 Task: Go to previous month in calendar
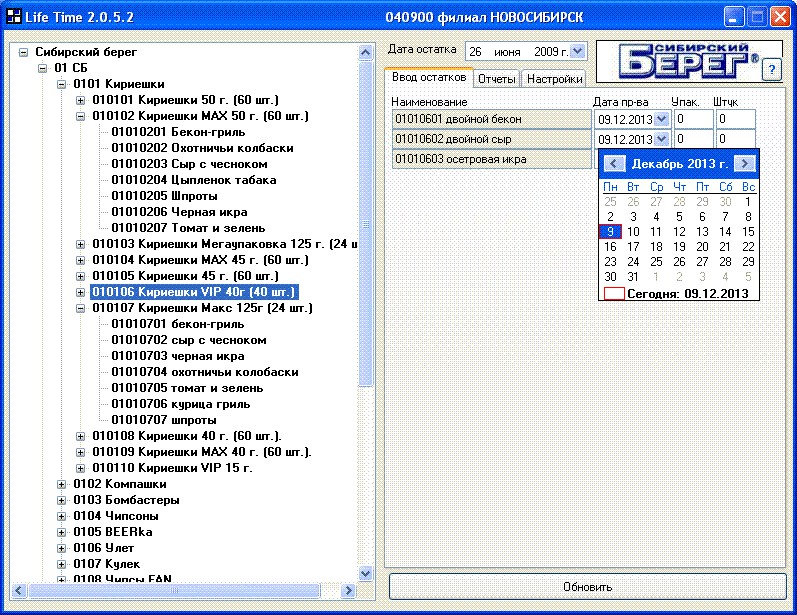click(x=614, y=164)
